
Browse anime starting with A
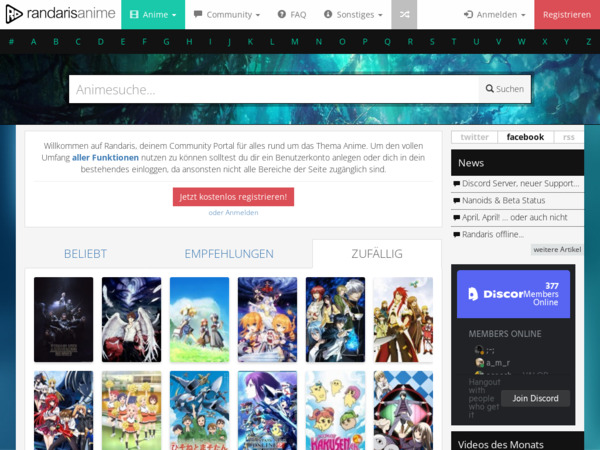(34, 41)
